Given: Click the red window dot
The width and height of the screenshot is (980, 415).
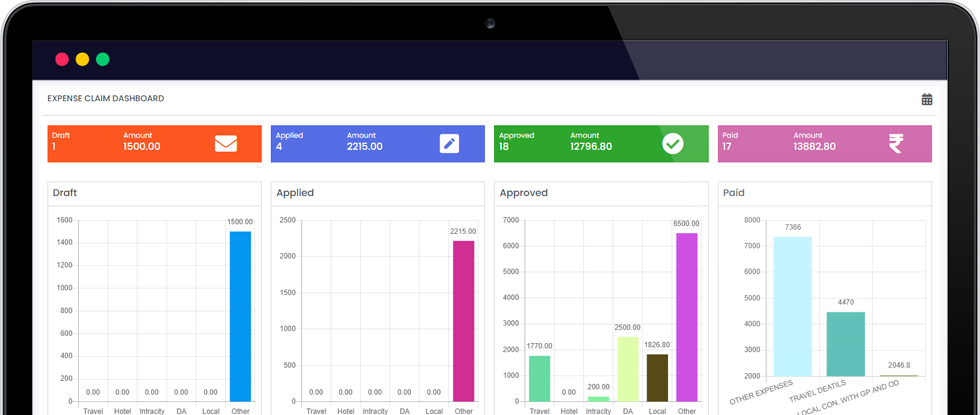Looking at the screenshot, I should click(x=62, y=59).
